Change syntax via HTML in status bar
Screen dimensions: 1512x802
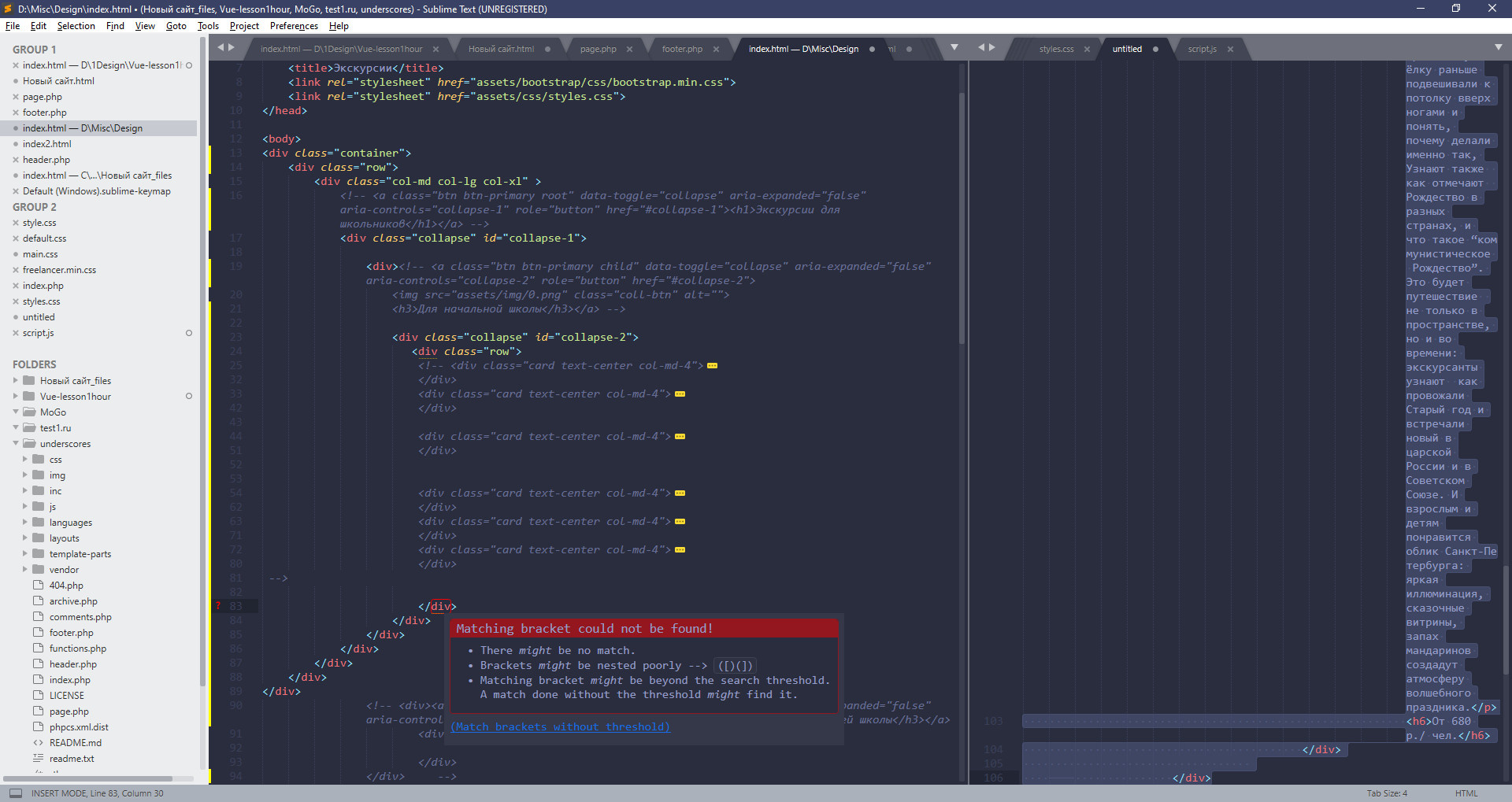tap(1466, 793)
